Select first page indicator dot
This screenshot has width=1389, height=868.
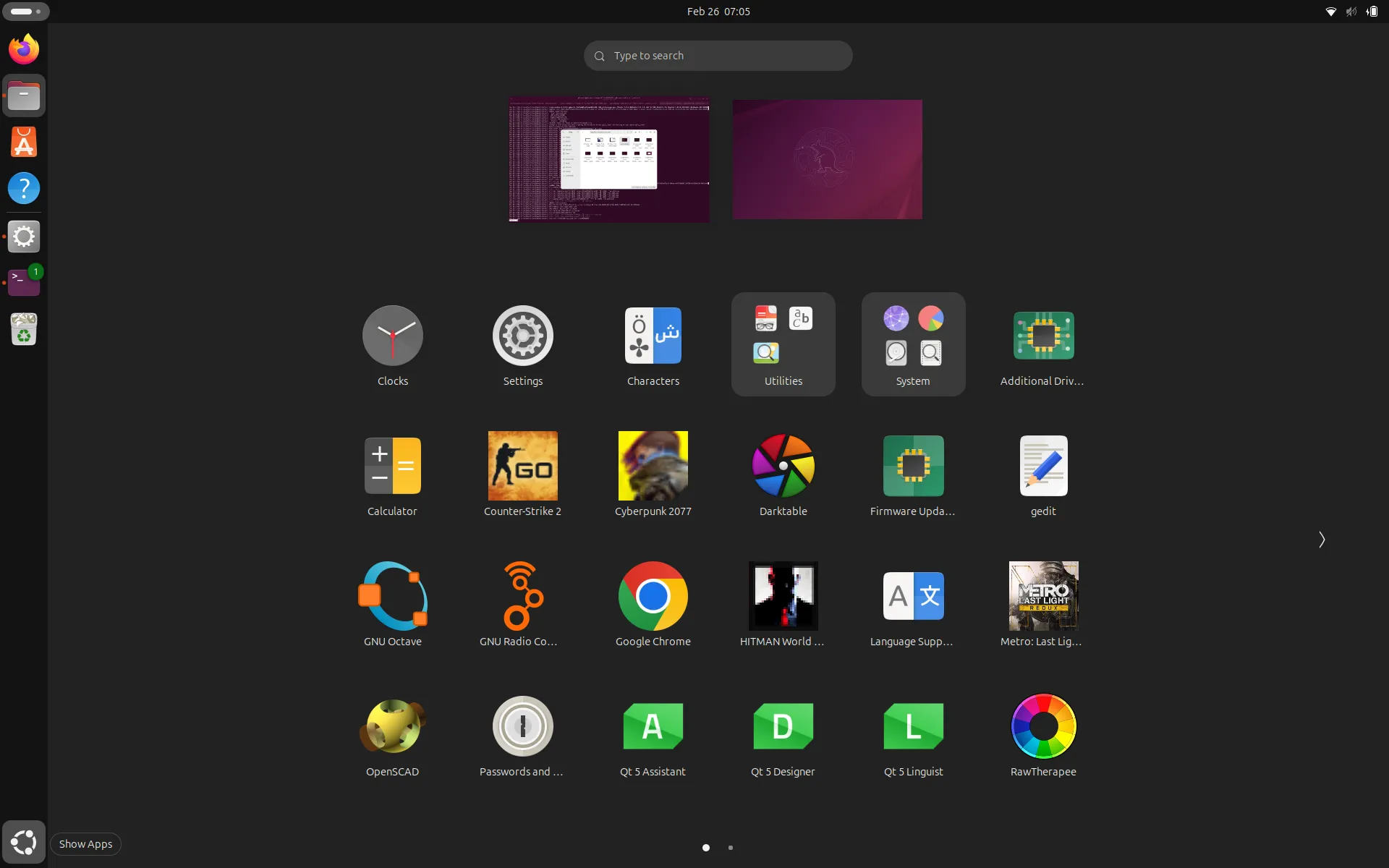point(706,848)
